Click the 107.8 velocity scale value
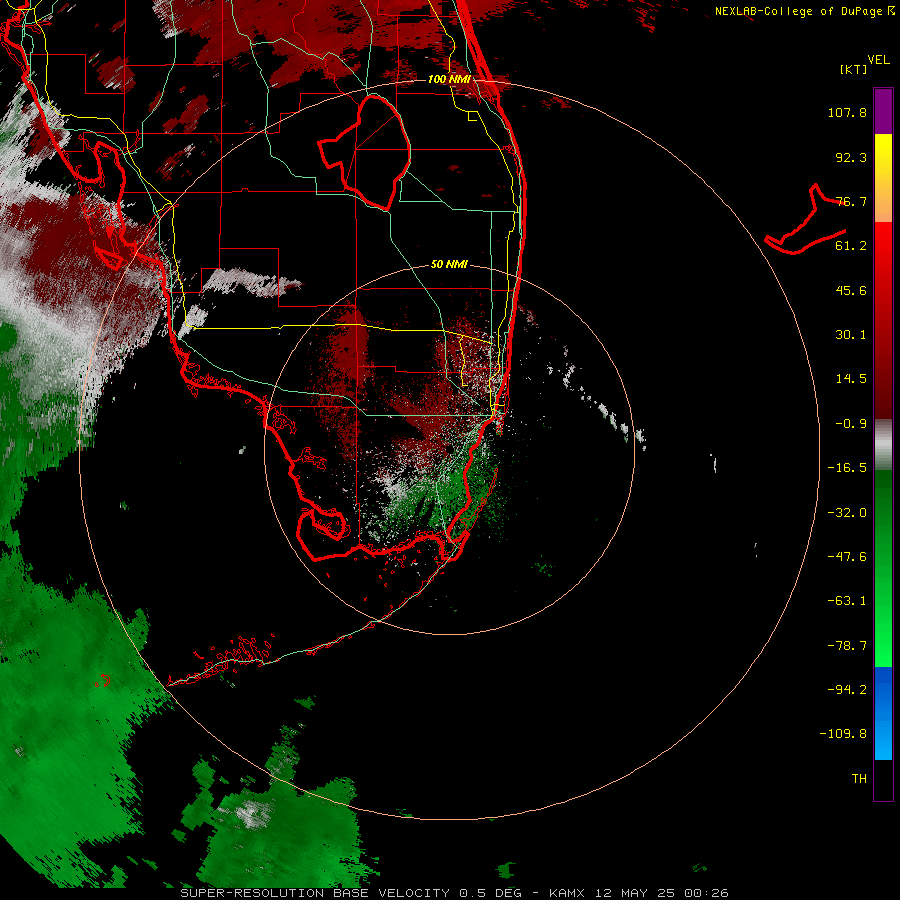This screenshot has height=900, width=900. pyautogui.click(x=847, y=112)
